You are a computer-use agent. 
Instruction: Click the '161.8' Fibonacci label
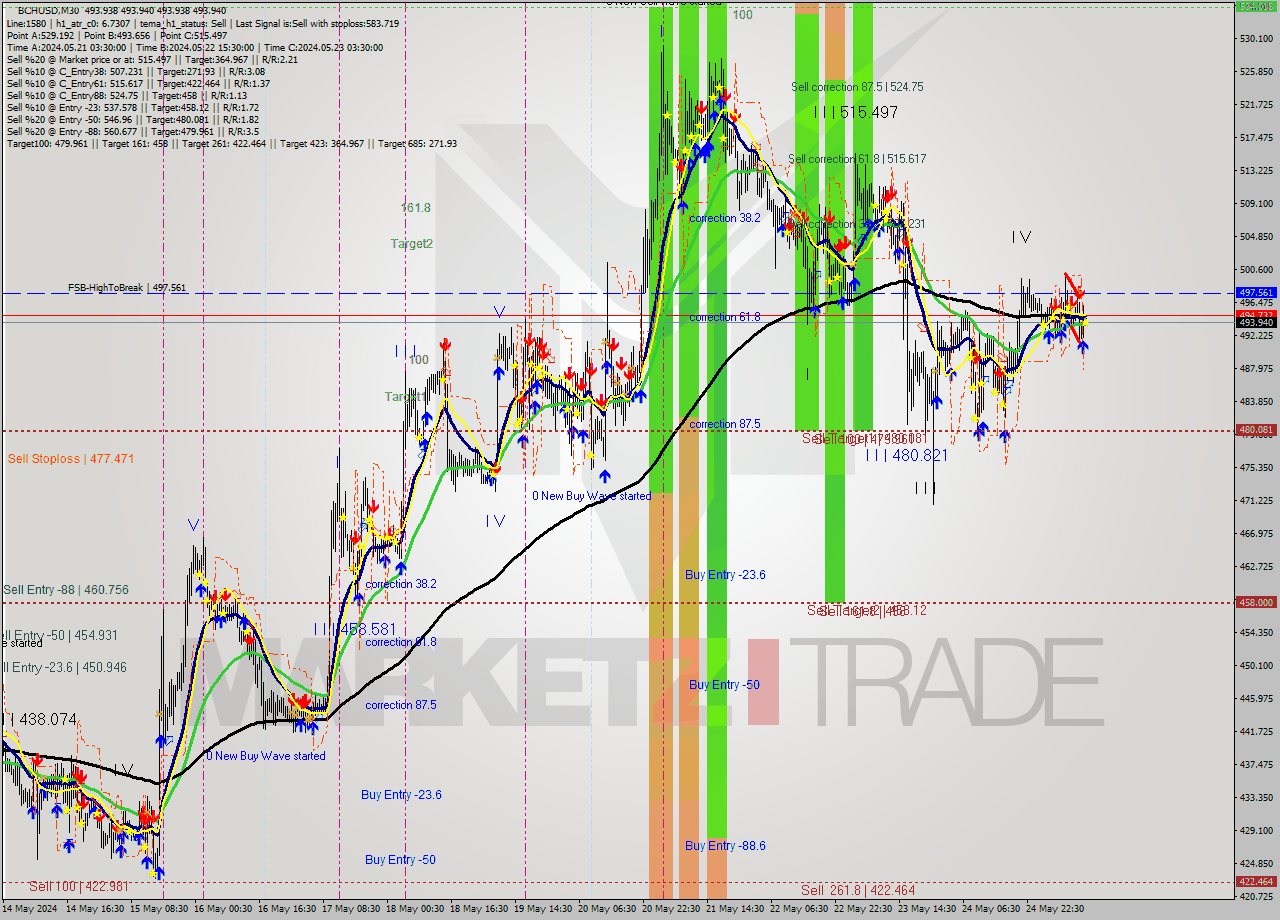416,208
